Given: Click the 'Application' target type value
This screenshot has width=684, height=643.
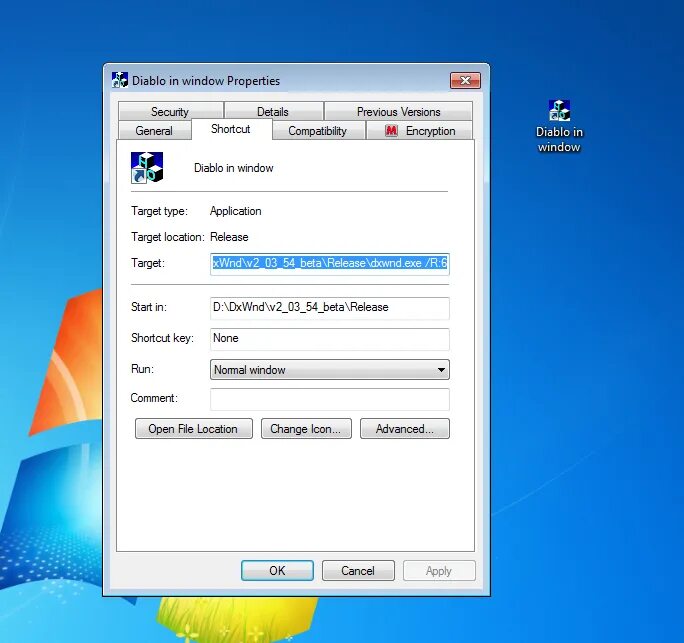Looking at the screenshot, I should [236, 211].
